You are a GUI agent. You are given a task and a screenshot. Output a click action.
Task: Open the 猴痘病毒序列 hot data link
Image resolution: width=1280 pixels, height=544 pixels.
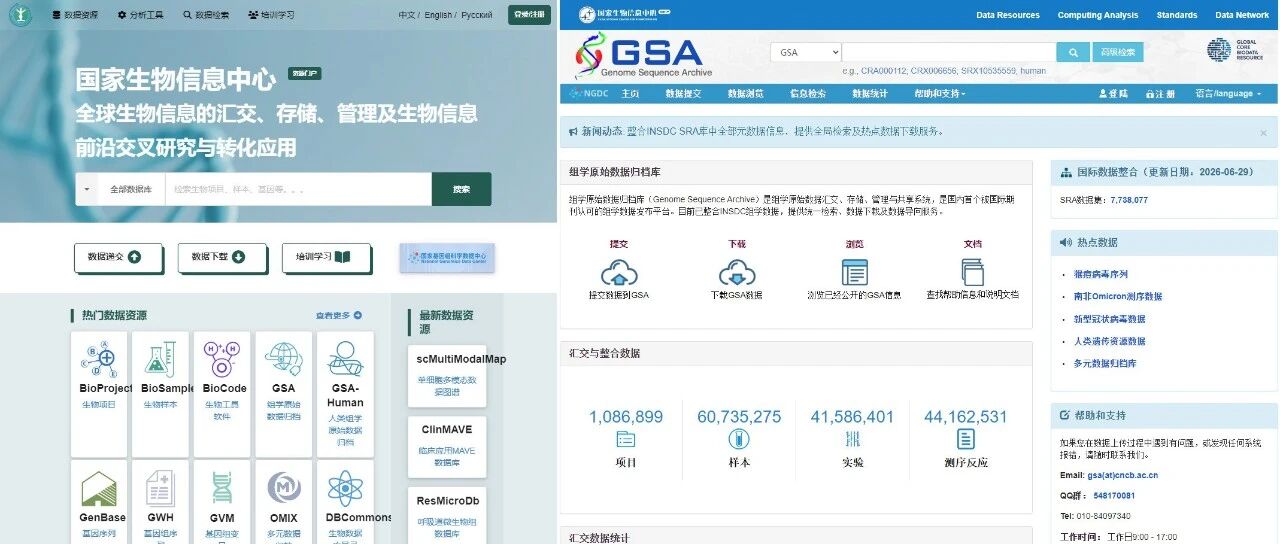pos(1101,274)
